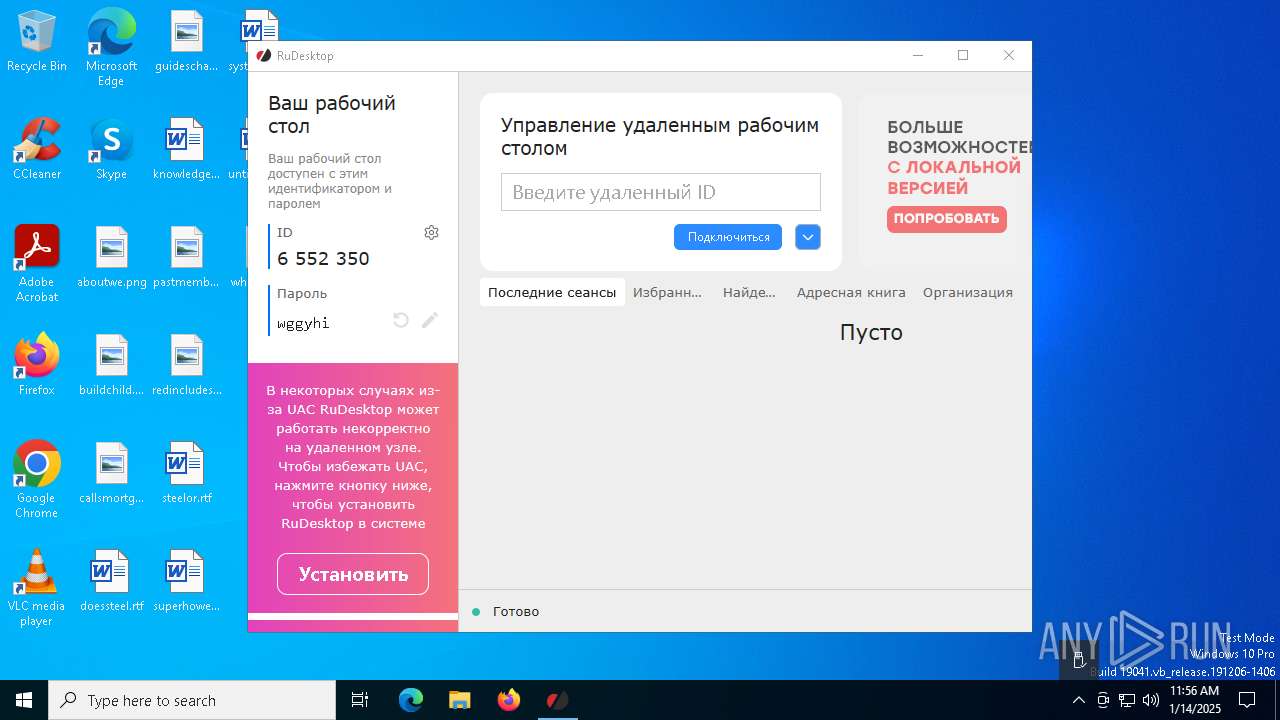Open Recycle Bin desktop icon
1280x720 pixels.
pos(37,42)
